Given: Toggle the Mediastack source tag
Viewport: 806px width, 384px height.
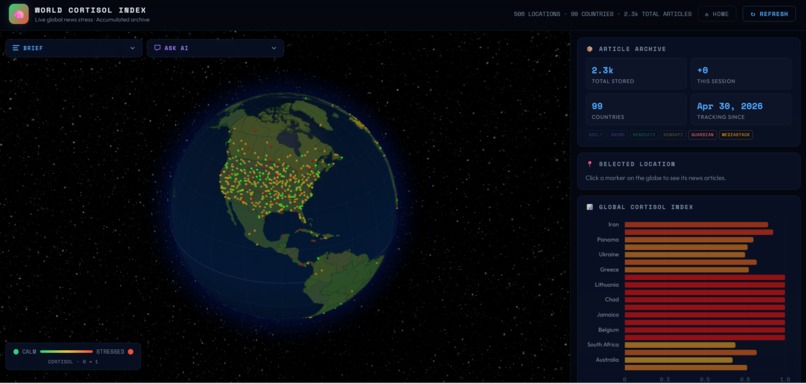Looking at the screenshot, I should [736, 135].
